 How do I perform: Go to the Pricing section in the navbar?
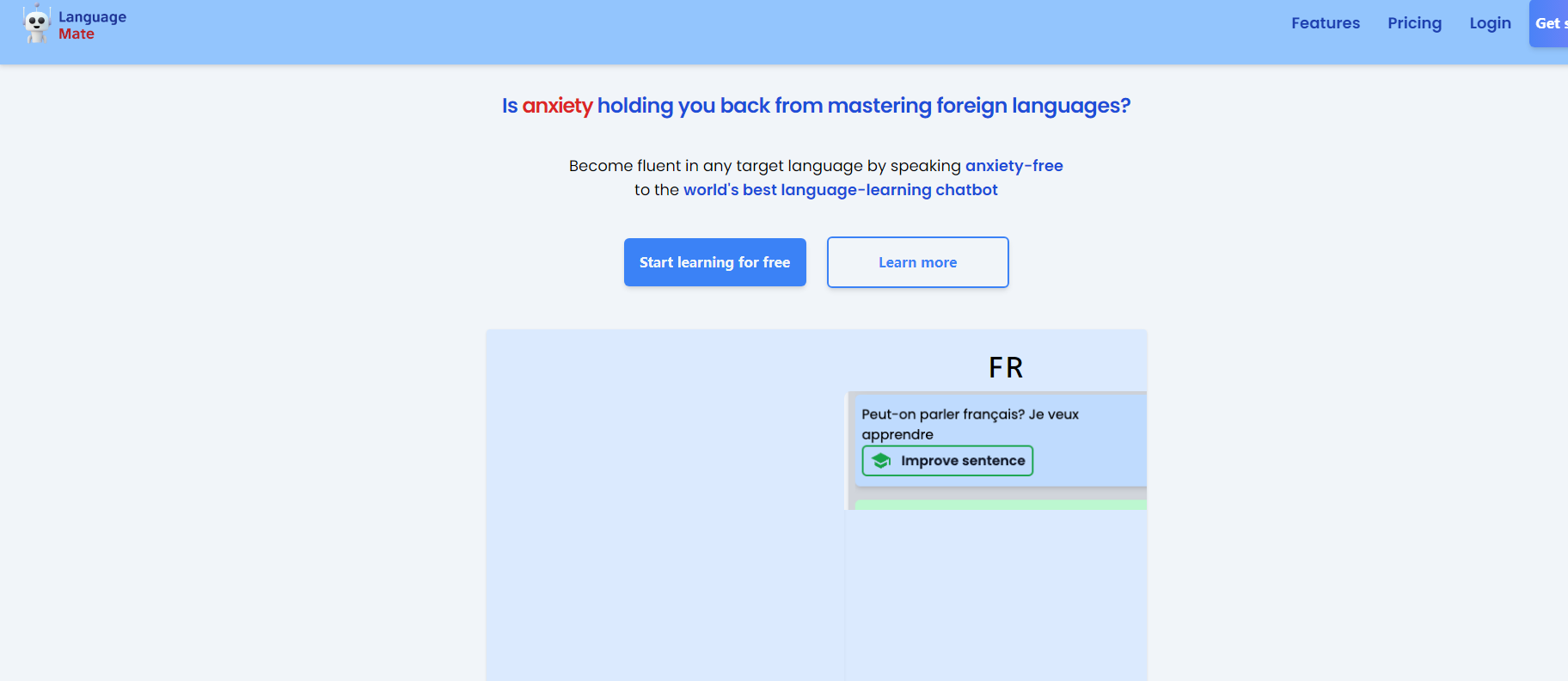click(1414, 23)
